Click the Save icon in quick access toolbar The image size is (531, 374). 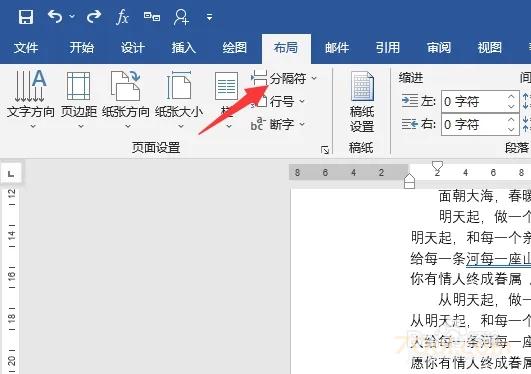tap(26, 17)
